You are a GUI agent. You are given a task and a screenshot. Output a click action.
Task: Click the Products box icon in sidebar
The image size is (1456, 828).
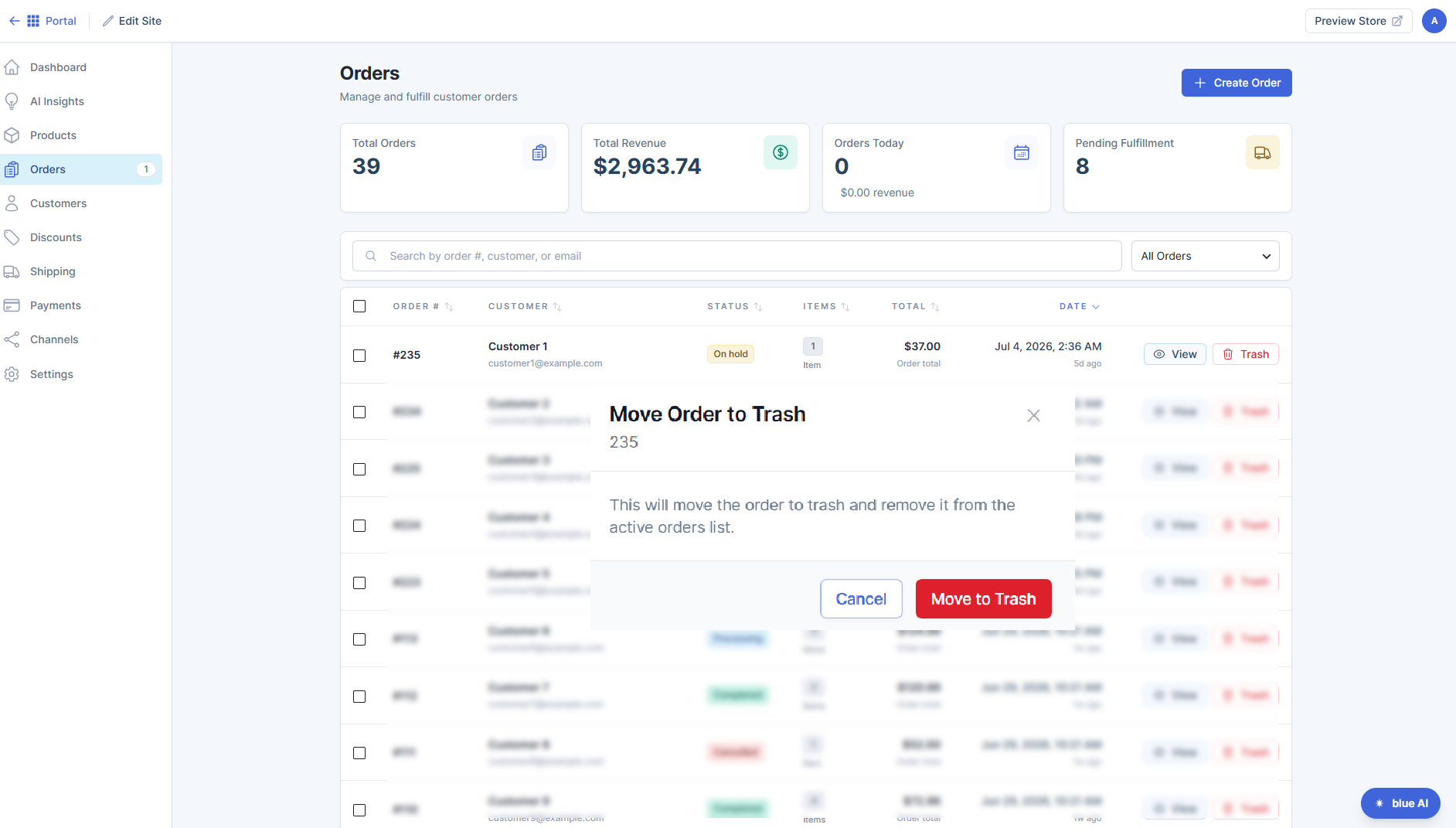pos(12,135)
